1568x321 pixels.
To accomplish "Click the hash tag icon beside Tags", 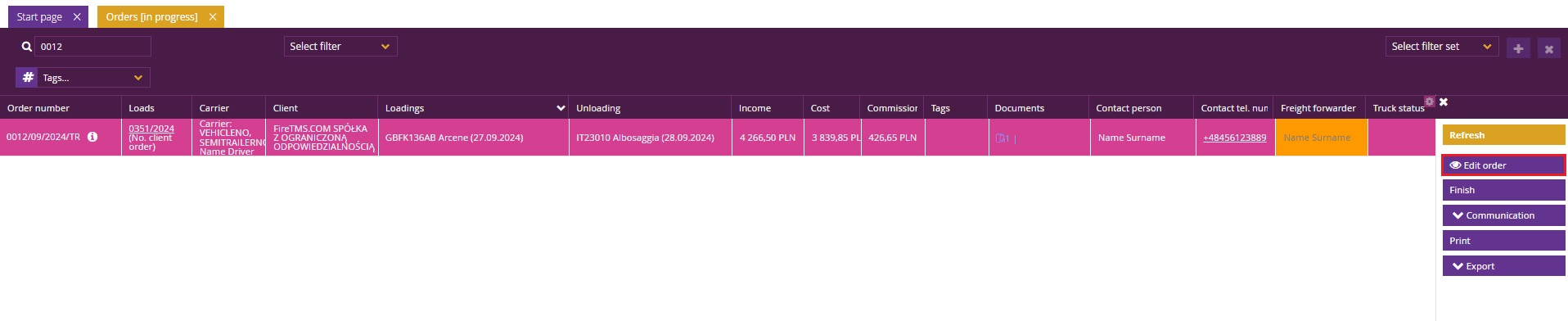I will click(28, 77).
